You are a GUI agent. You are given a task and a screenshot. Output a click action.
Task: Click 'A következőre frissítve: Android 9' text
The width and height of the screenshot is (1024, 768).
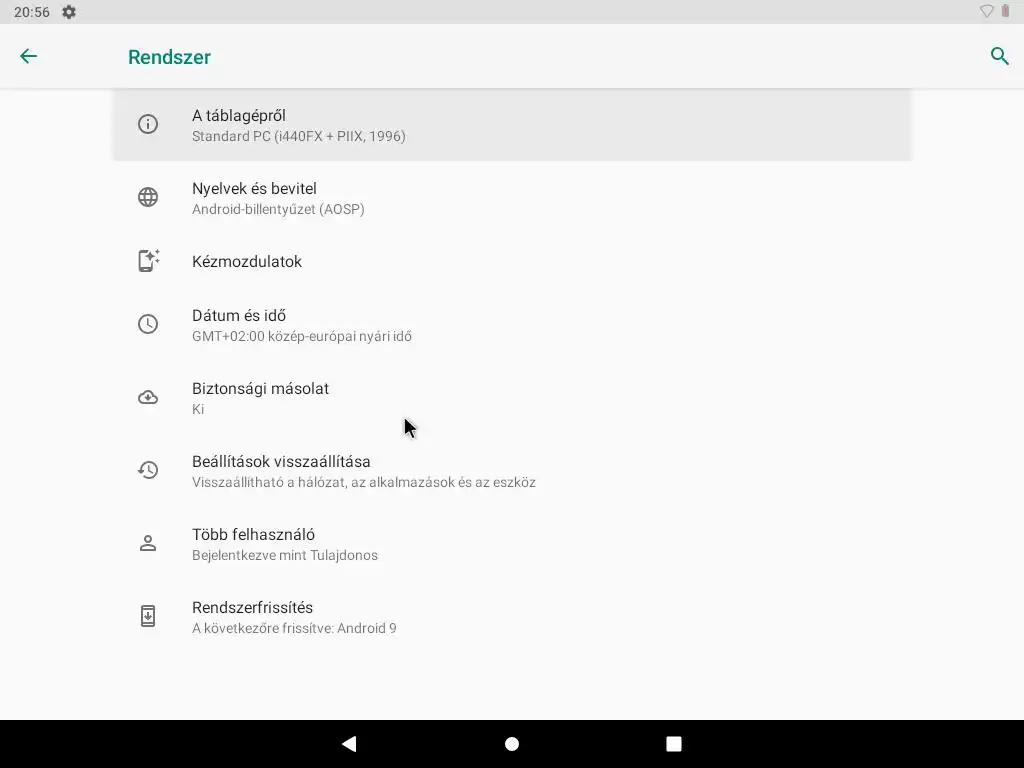coord(294,628)
